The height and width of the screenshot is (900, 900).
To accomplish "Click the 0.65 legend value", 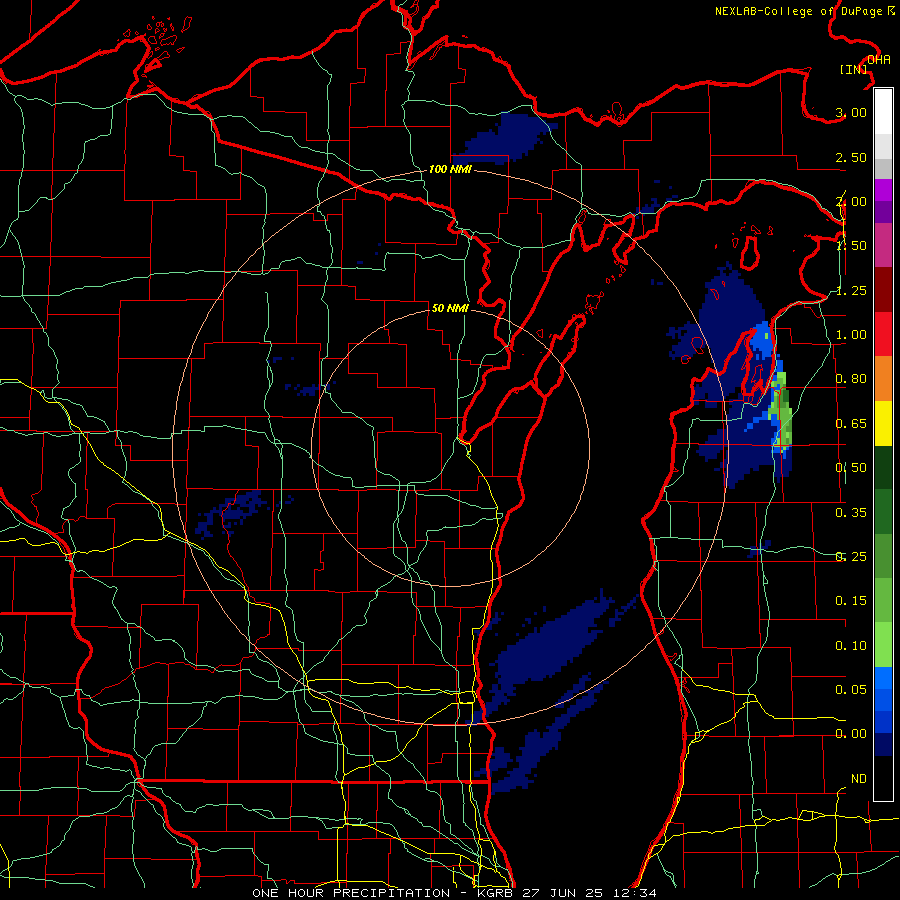I will [x=851, y=424].
